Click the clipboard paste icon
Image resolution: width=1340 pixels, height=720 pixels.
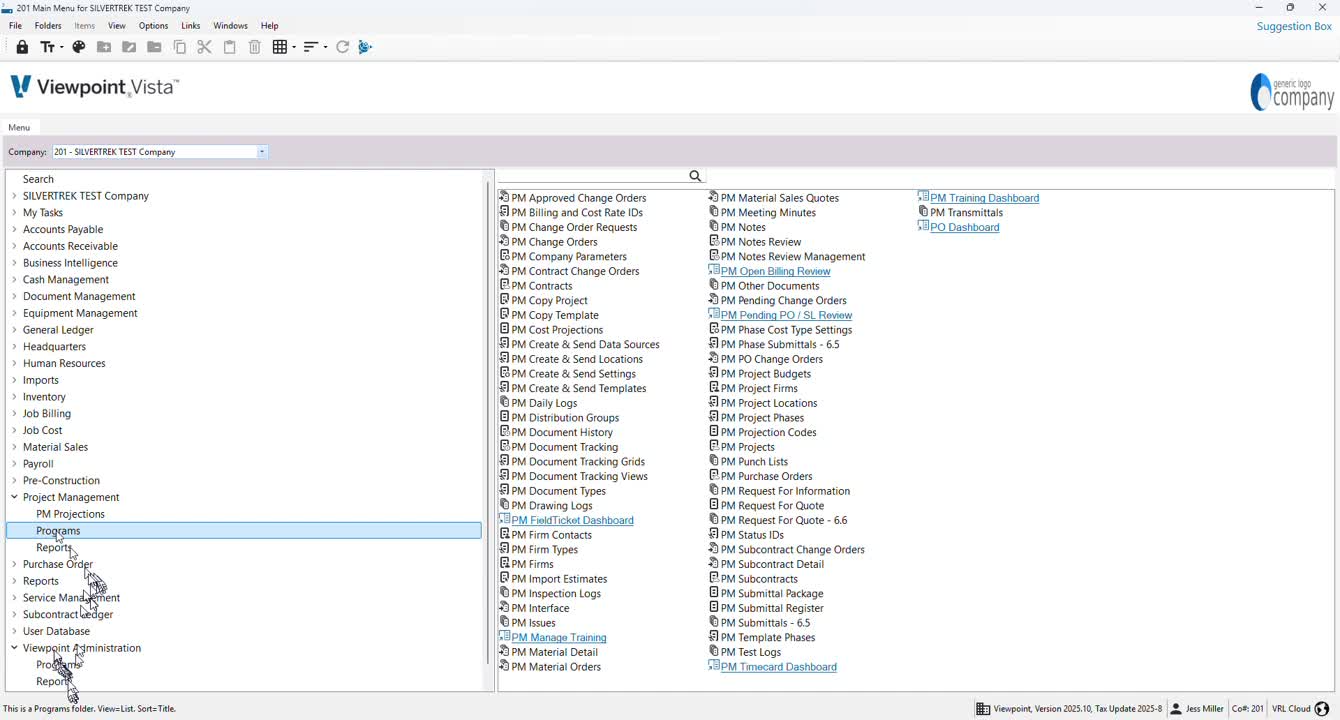(230, 47)
